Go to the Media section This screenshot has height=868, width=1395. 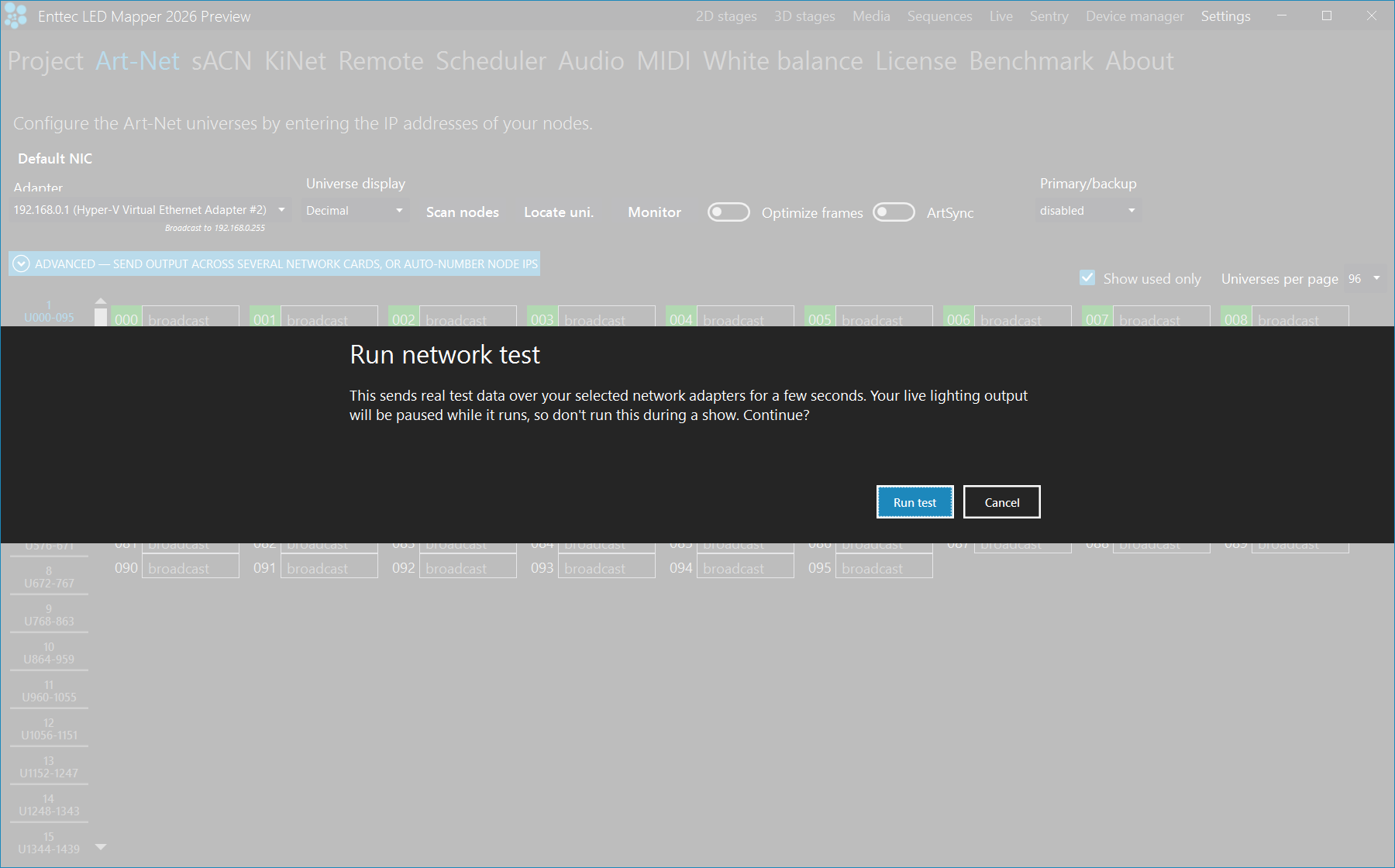[871, 16]
